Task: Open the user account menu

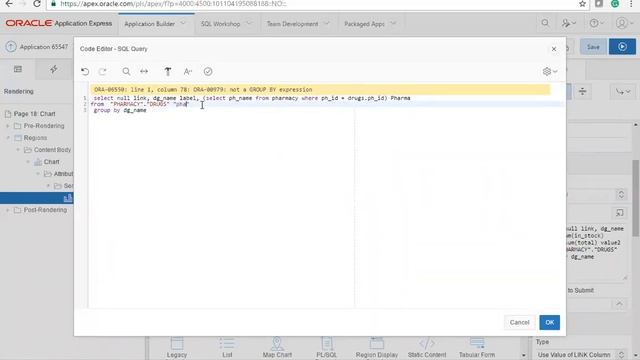Action: pos(624,23)
